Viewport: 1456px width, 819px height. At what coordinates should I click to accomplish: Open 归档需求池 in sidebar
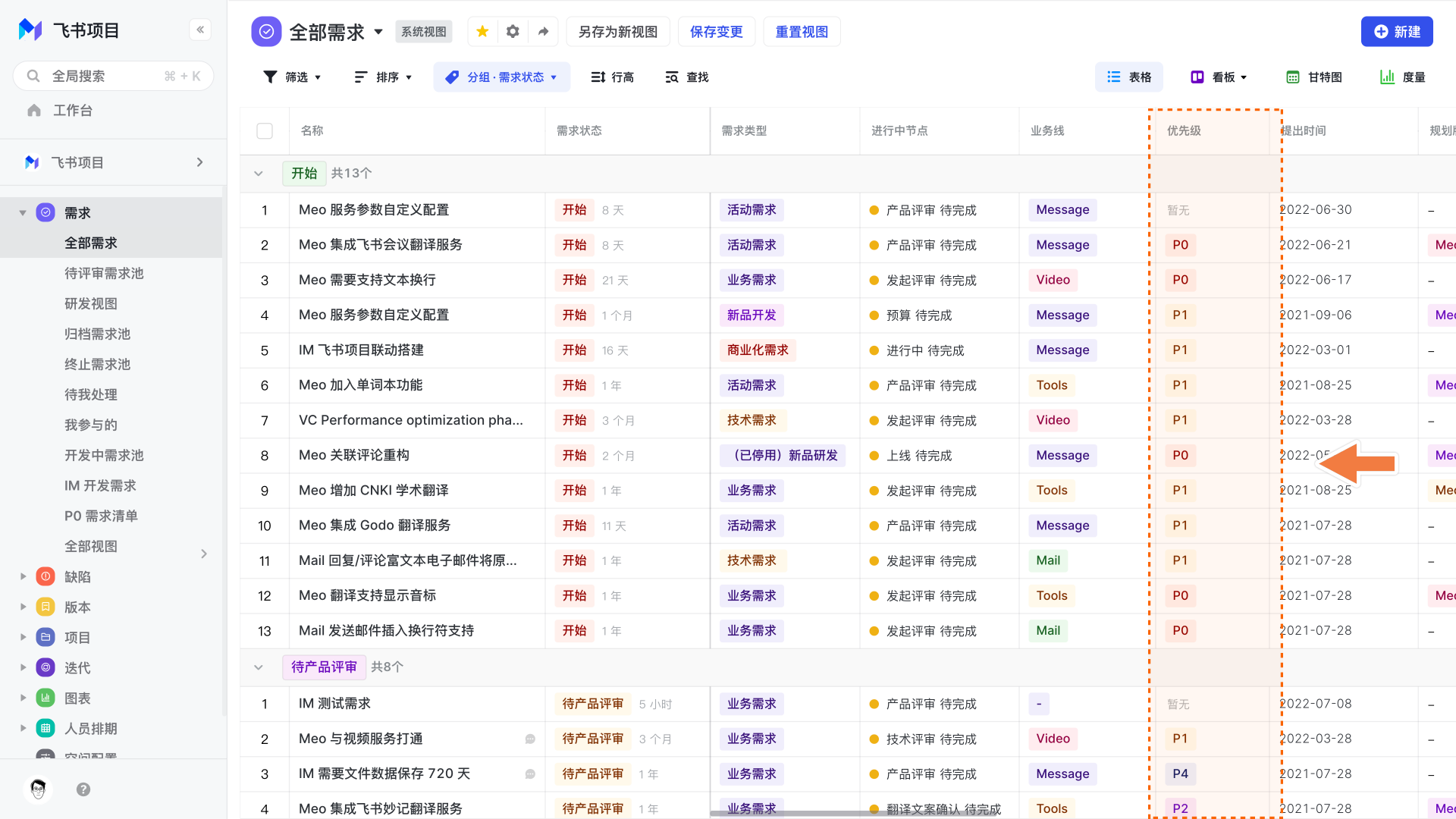coord(97,334)
